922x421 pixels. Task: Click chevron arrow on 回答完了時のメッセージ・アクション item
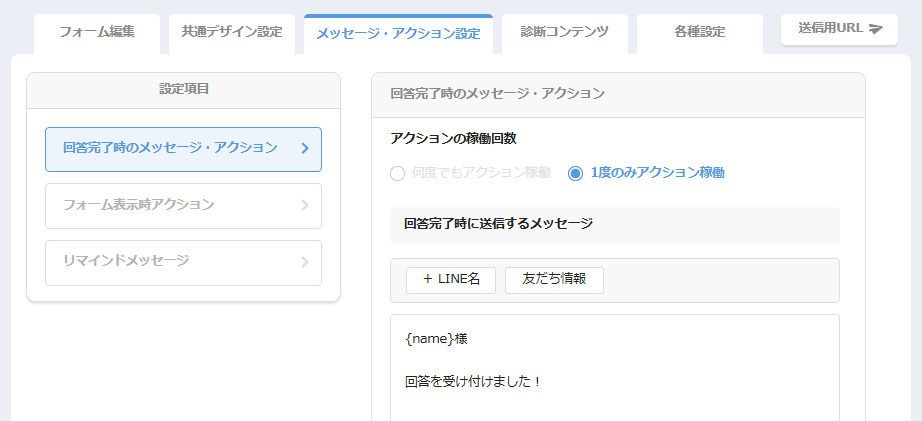pos(305,149)
